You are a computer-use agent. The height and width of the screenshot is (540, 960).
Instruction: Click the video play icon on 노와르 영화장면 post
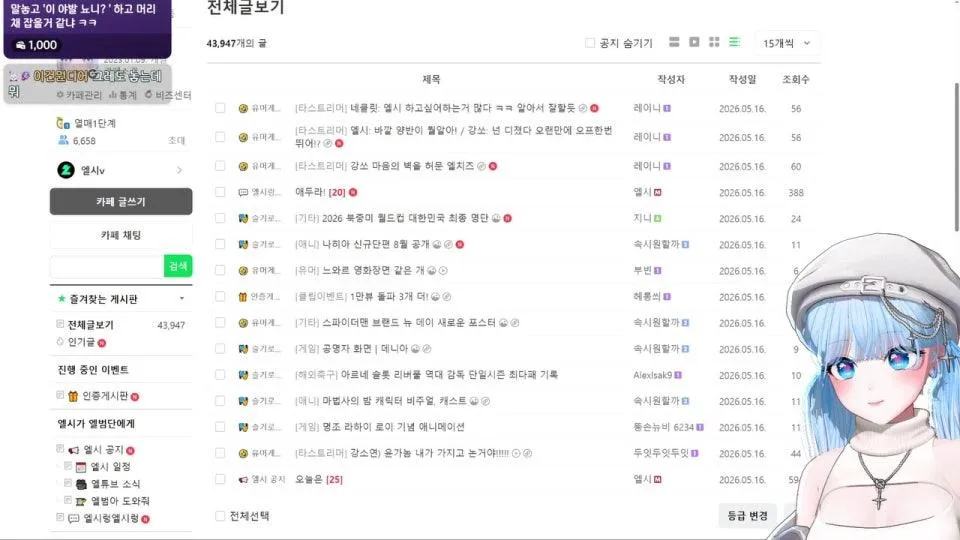[443, 270]
